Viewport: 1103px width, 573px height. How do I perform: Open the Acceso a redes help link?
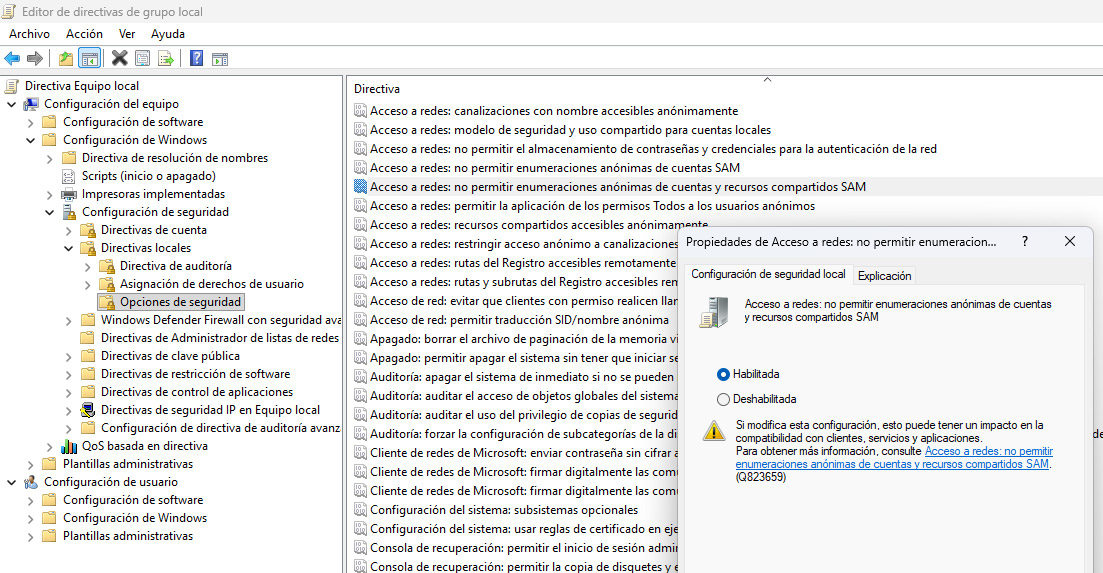(894, 458)
